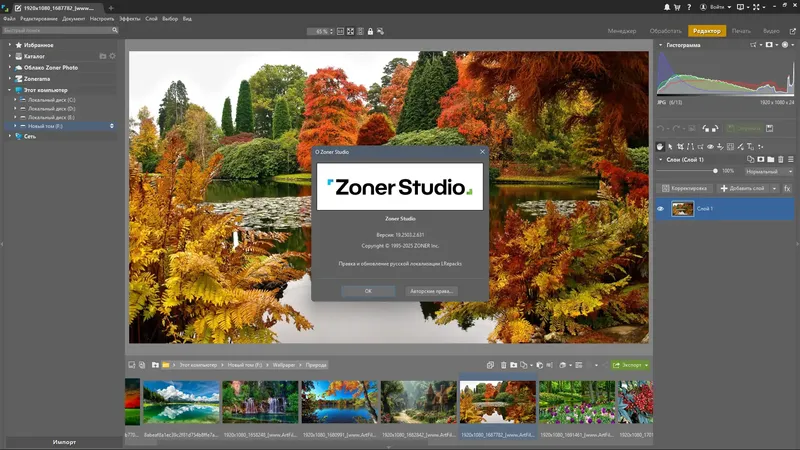Click the help question mark icon
800x450 pixels.
(689, 7)
